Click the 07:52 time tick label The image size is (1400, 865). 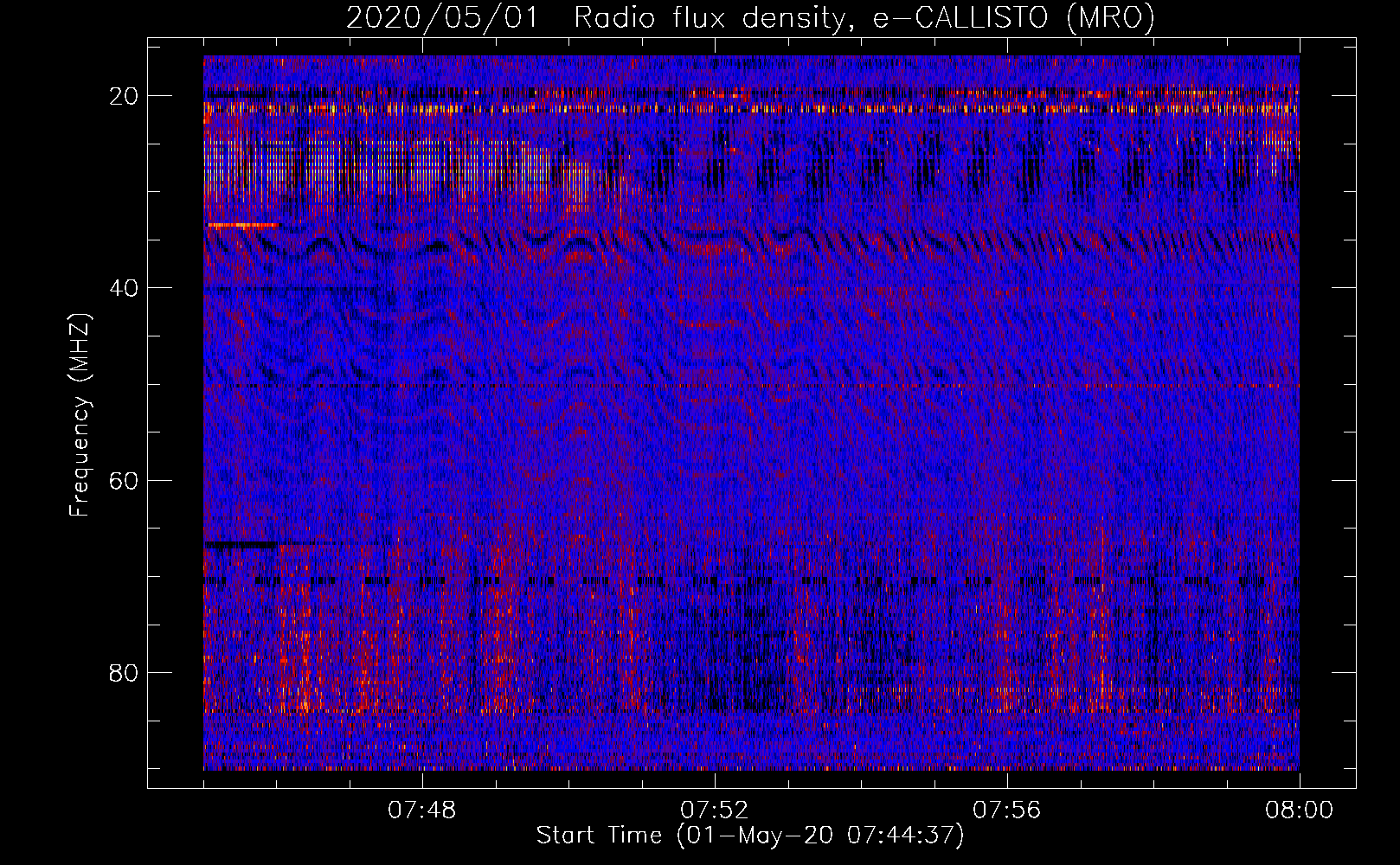click(x=715, y=811)
